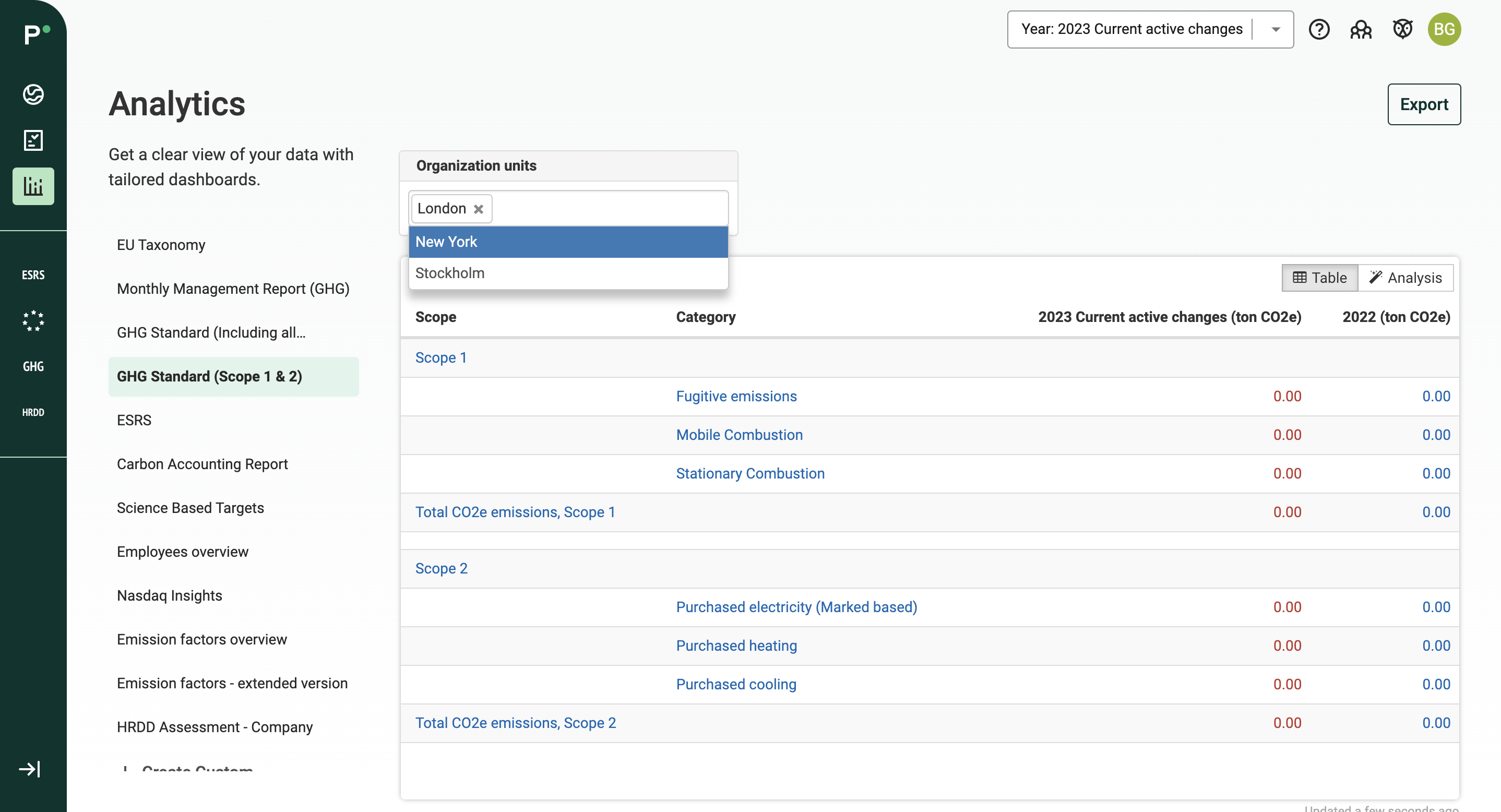Select EU Taxonomy dashboard
1501x812 pixels.
point(161,245)
